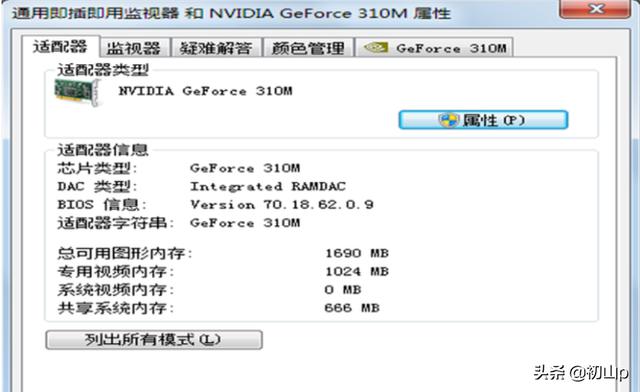Switch to the 颜色管理 tab
Viewport: 640px width, 392px height.
pos(308,48)
